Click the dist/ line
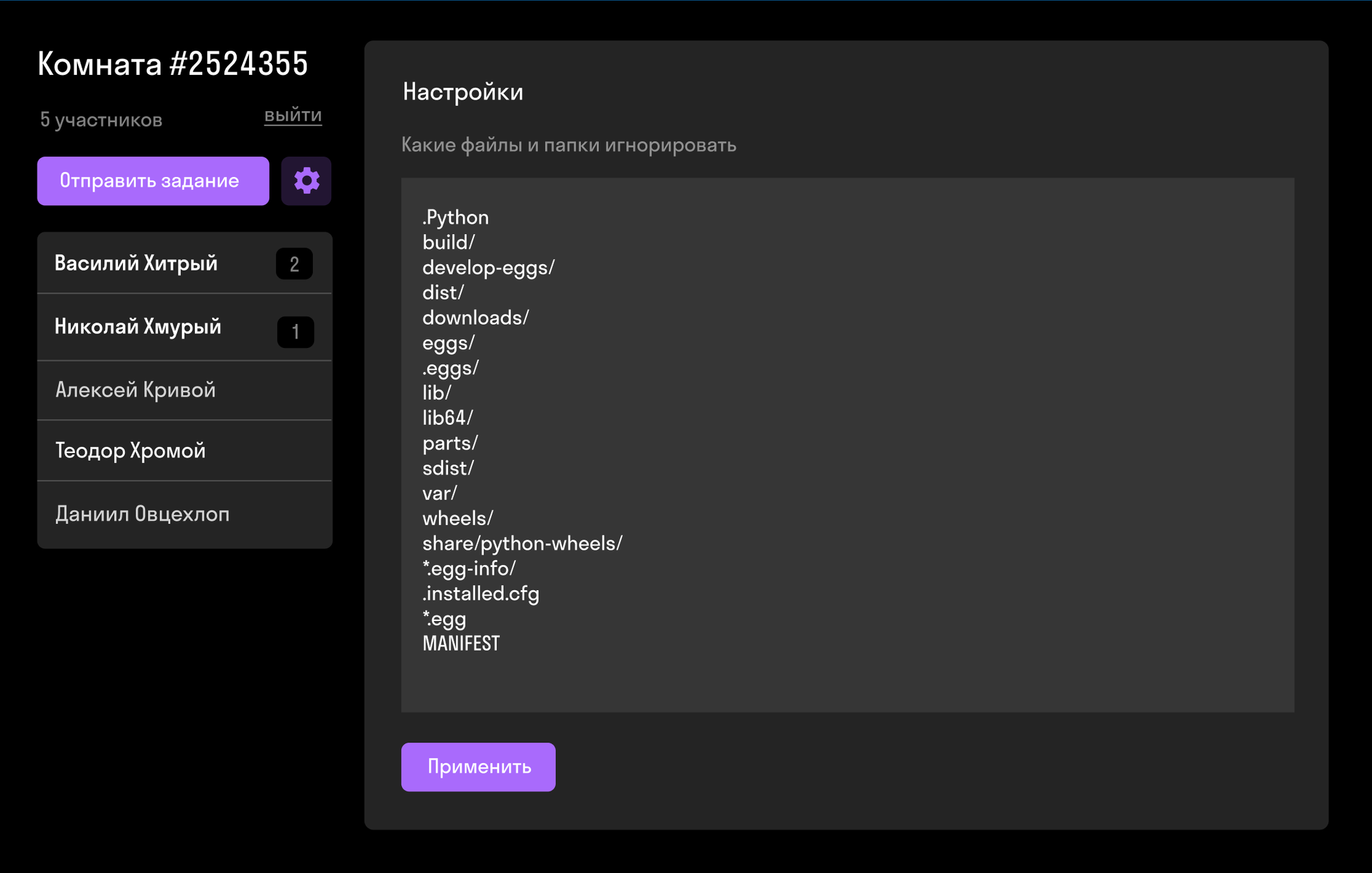Image resolution: width=1372 pixels, height=873 pixels. point(443,292)
